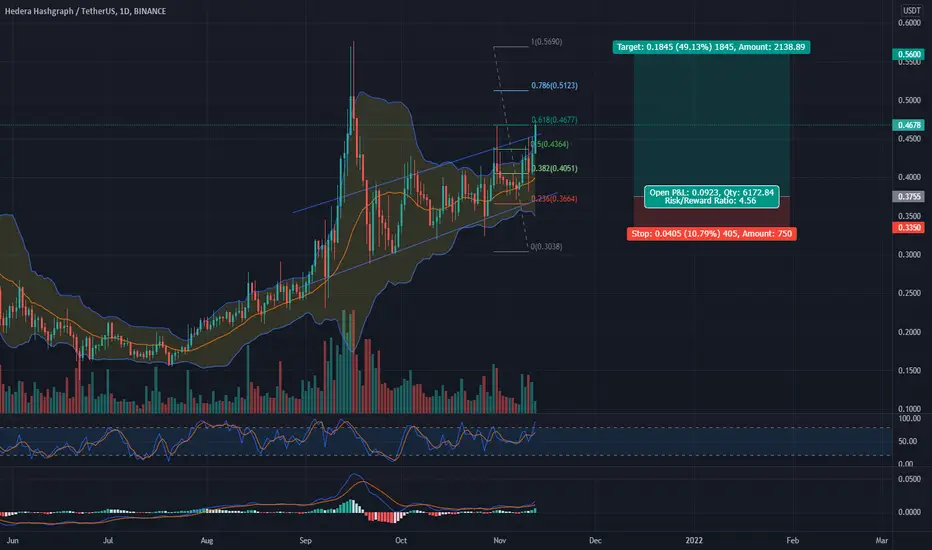The height and width of the screenshot is (550, 932).
Task: Click the Dec label on time axis
Action: [595, 540]
